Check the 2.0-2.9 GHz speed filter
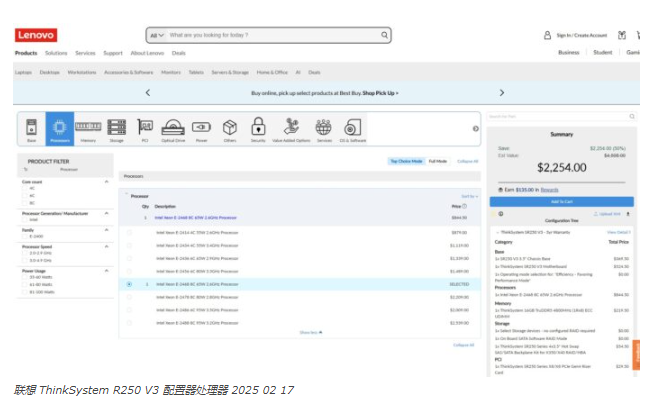 click(25, 253)
